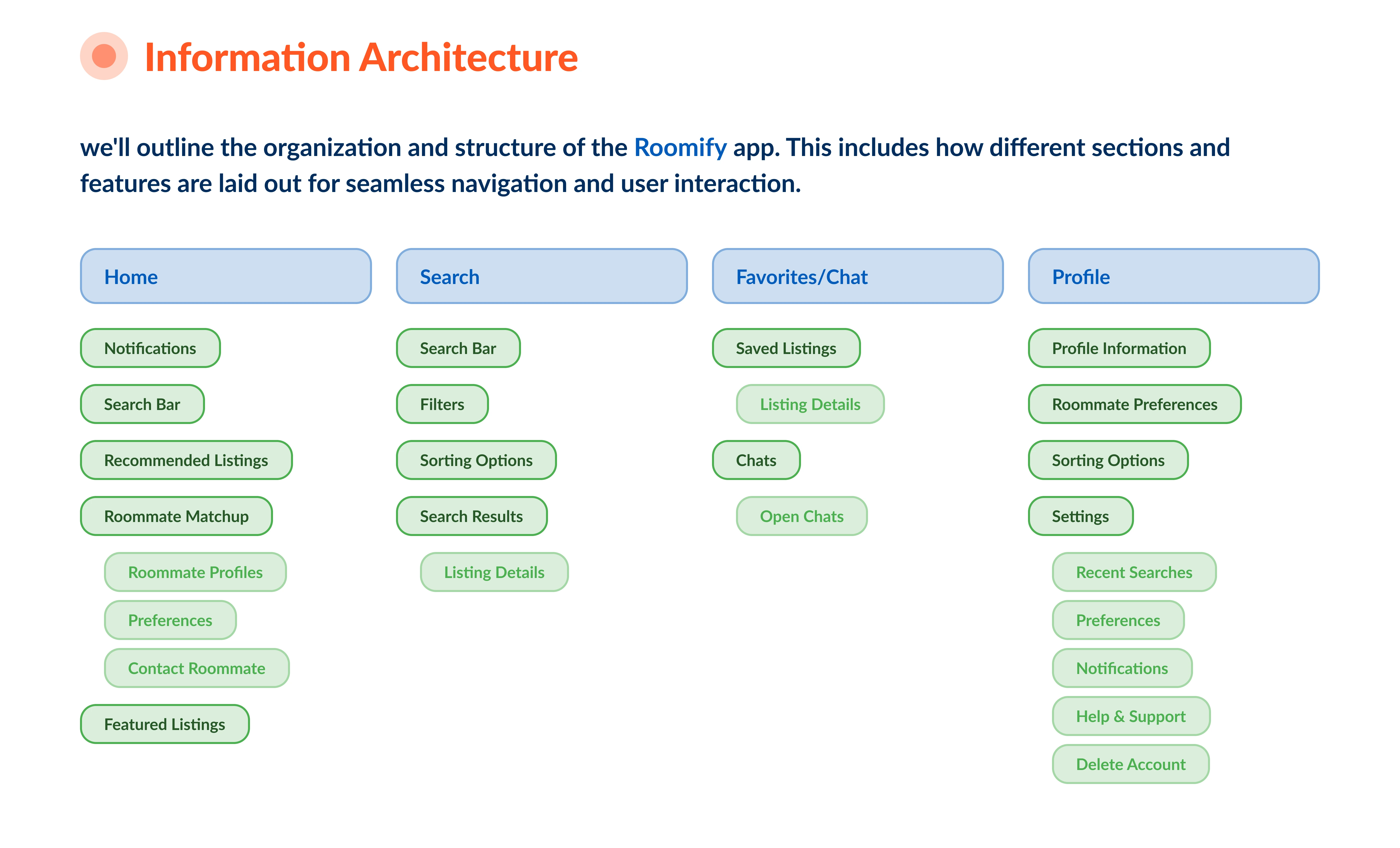Choose the Filters pill
The width and height of the screenshot is (1400, 848).
point(442,404)
